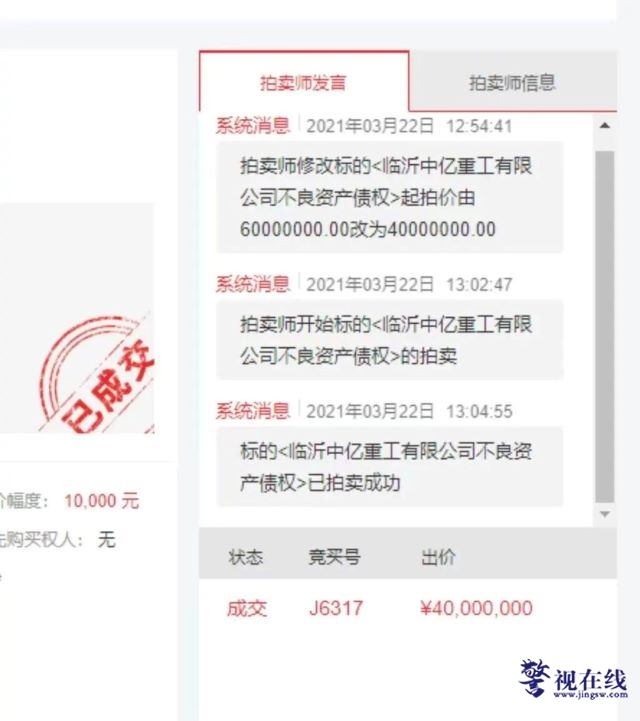
Task: Click the ¥40,000,000 bid amount
Action: point(476,608)
